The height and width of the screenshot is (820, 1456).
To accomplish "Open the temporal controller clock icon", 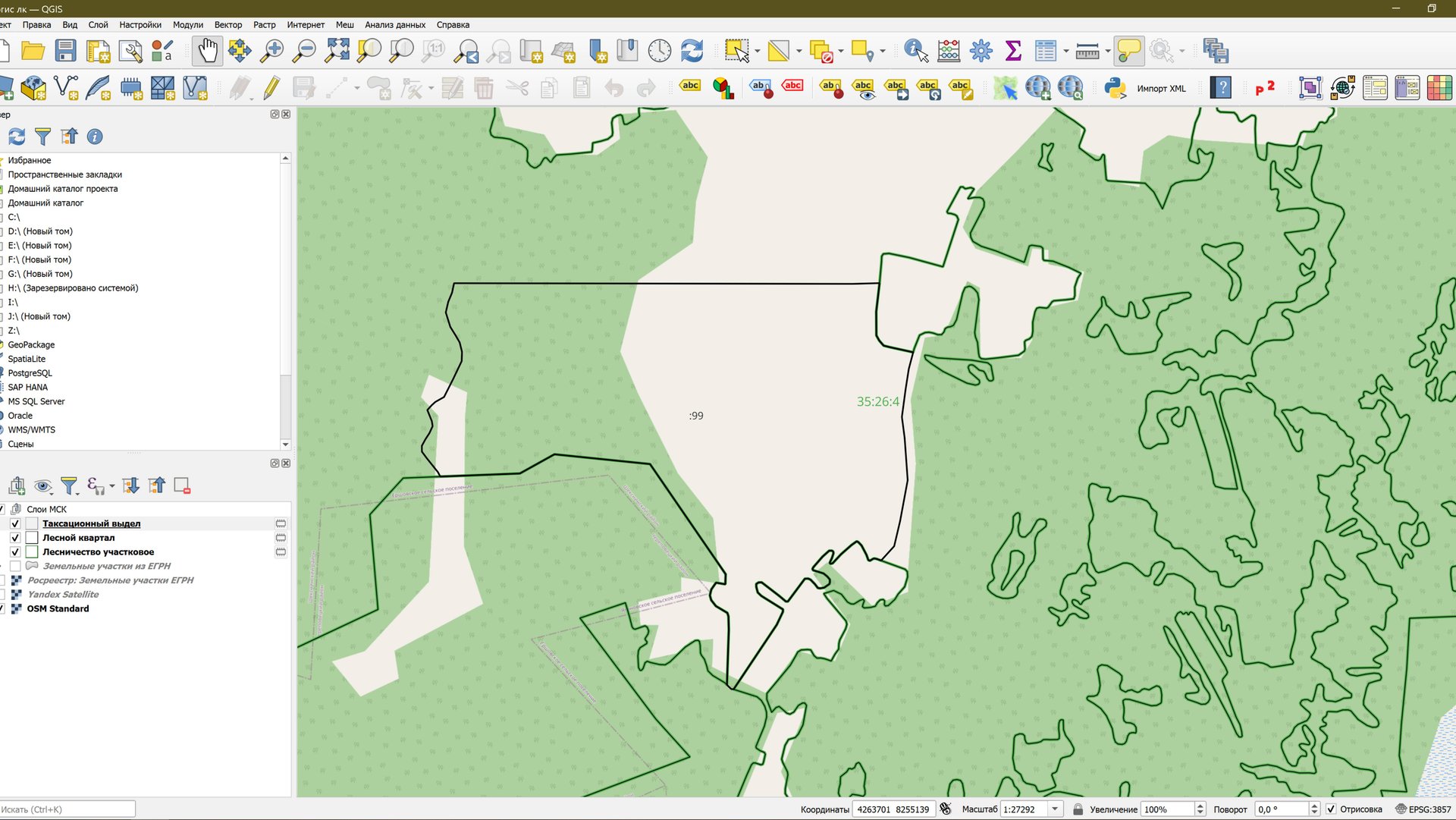I will (660, 51).
